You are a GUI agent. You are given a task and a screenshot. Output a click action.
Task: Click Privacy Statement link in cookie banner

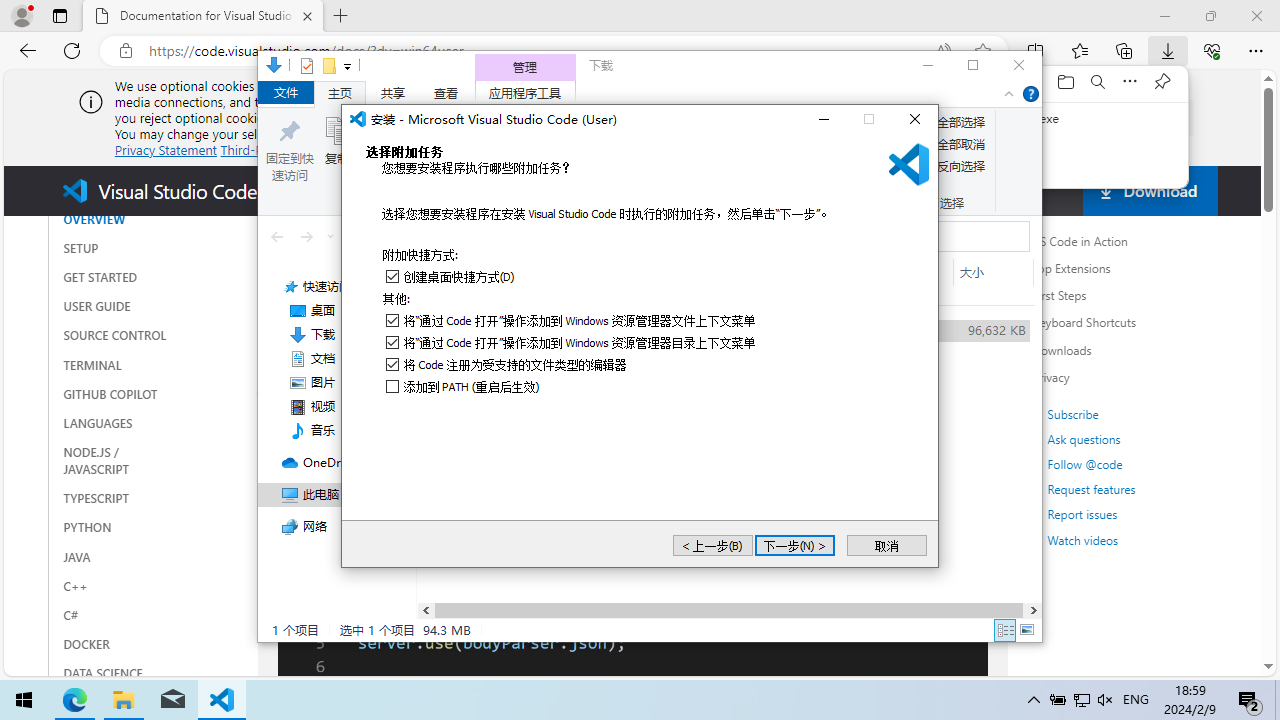coord(166,150)
